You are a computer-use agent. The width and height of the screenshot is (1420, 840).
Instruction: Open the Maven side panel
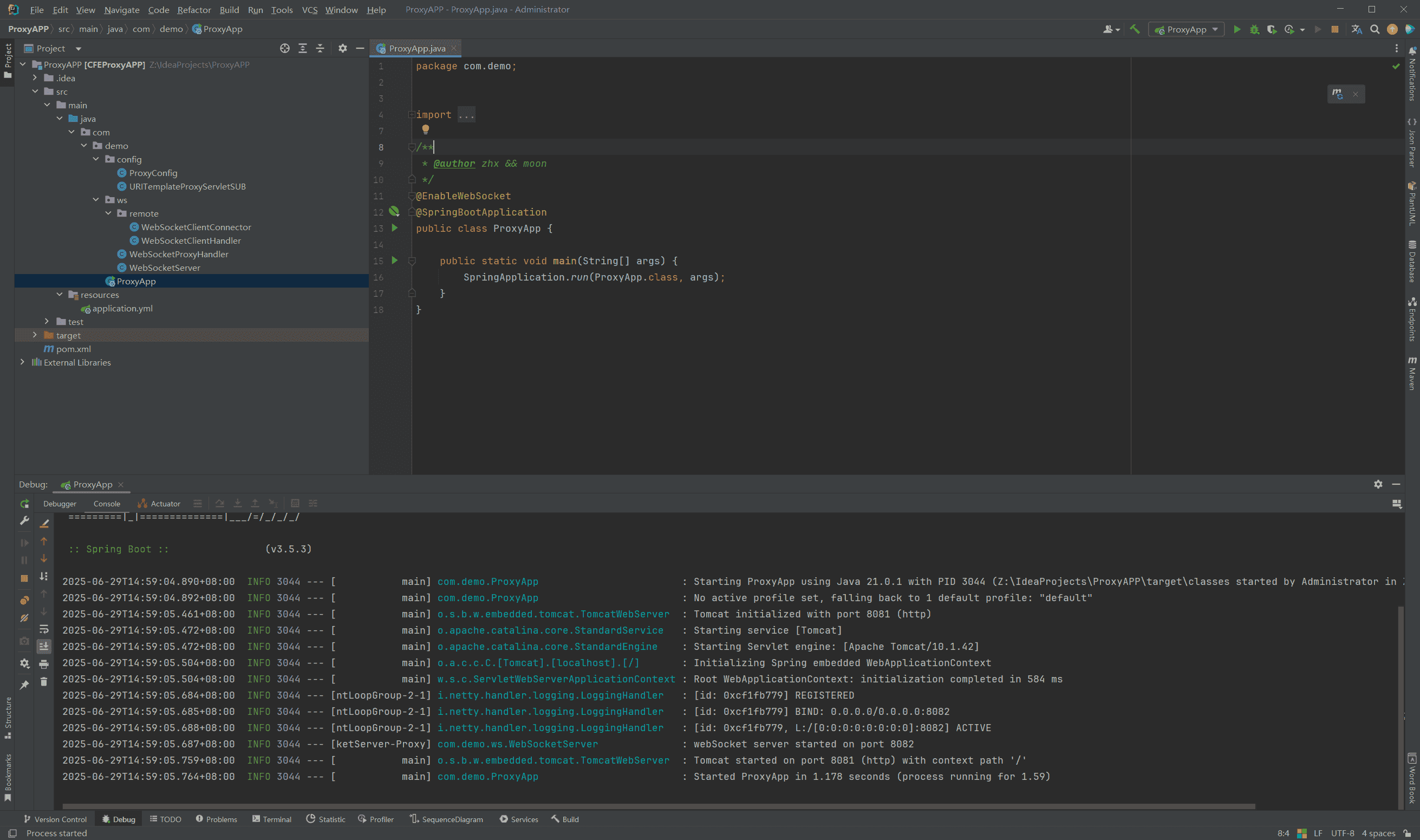coord(1412,373)
